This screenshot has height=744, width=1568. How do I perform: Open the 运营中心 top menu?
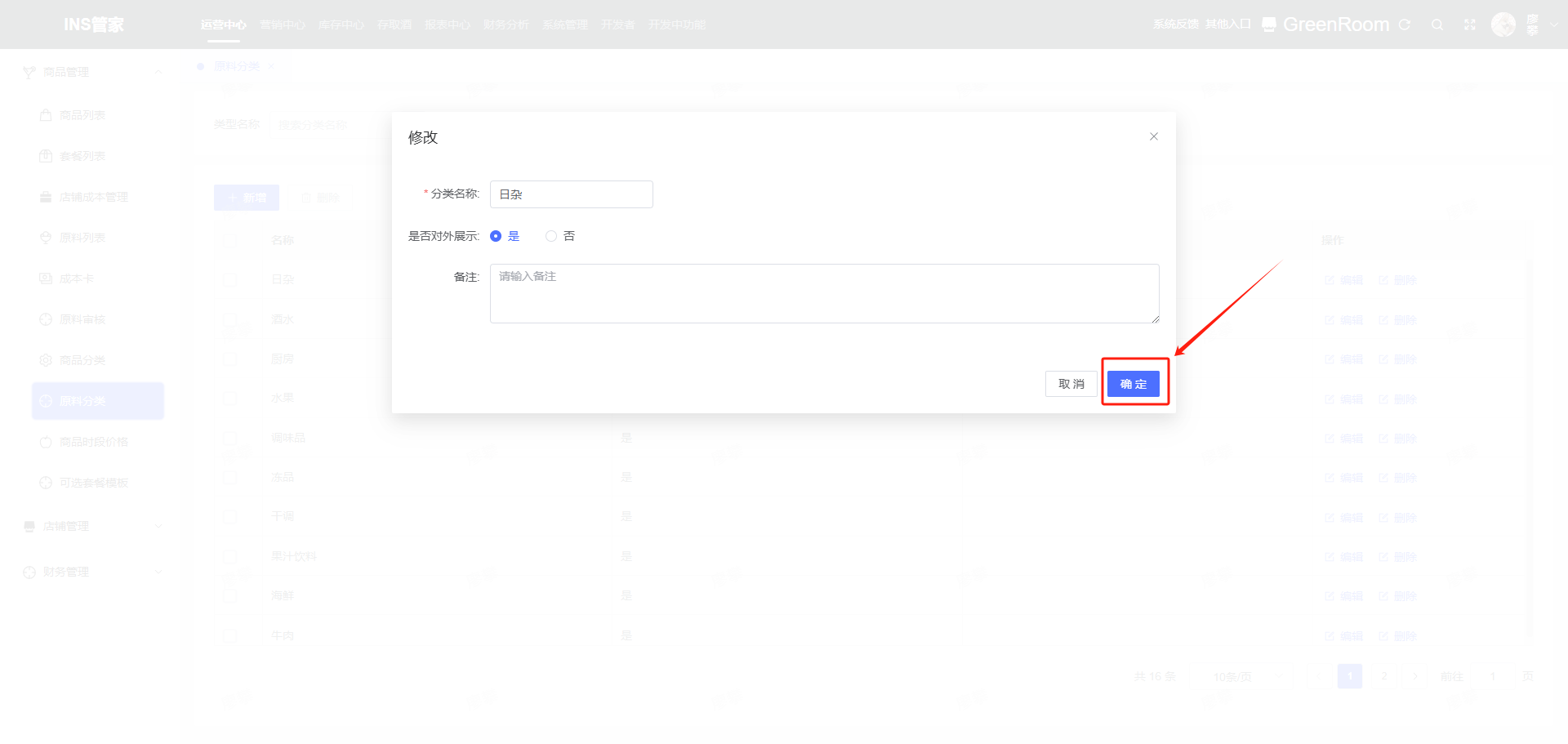(224, 25)
